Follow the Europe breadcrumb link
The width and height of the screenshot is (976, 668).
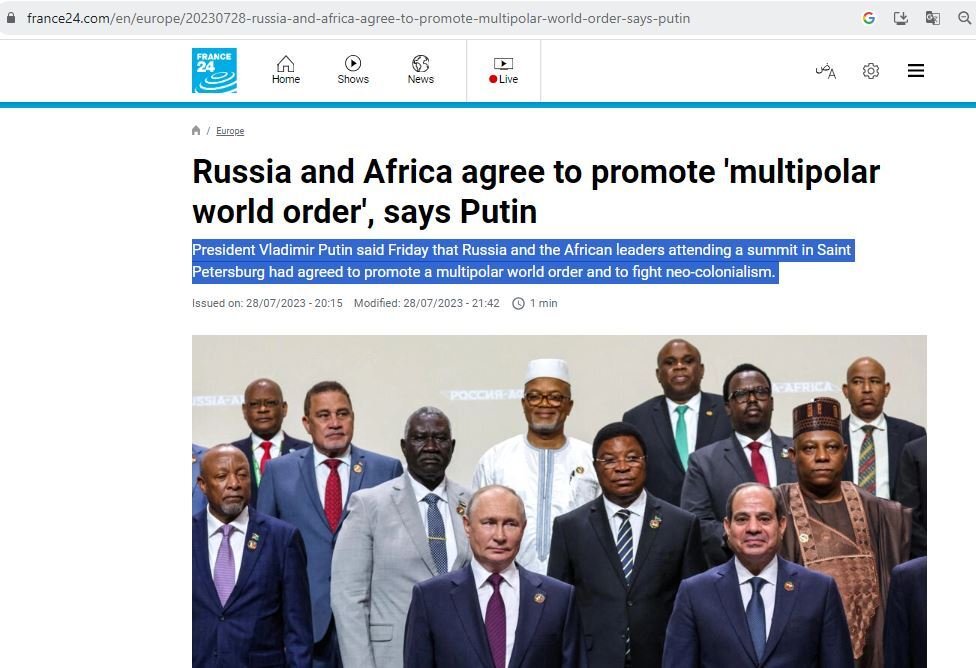[x=230, y=131]
